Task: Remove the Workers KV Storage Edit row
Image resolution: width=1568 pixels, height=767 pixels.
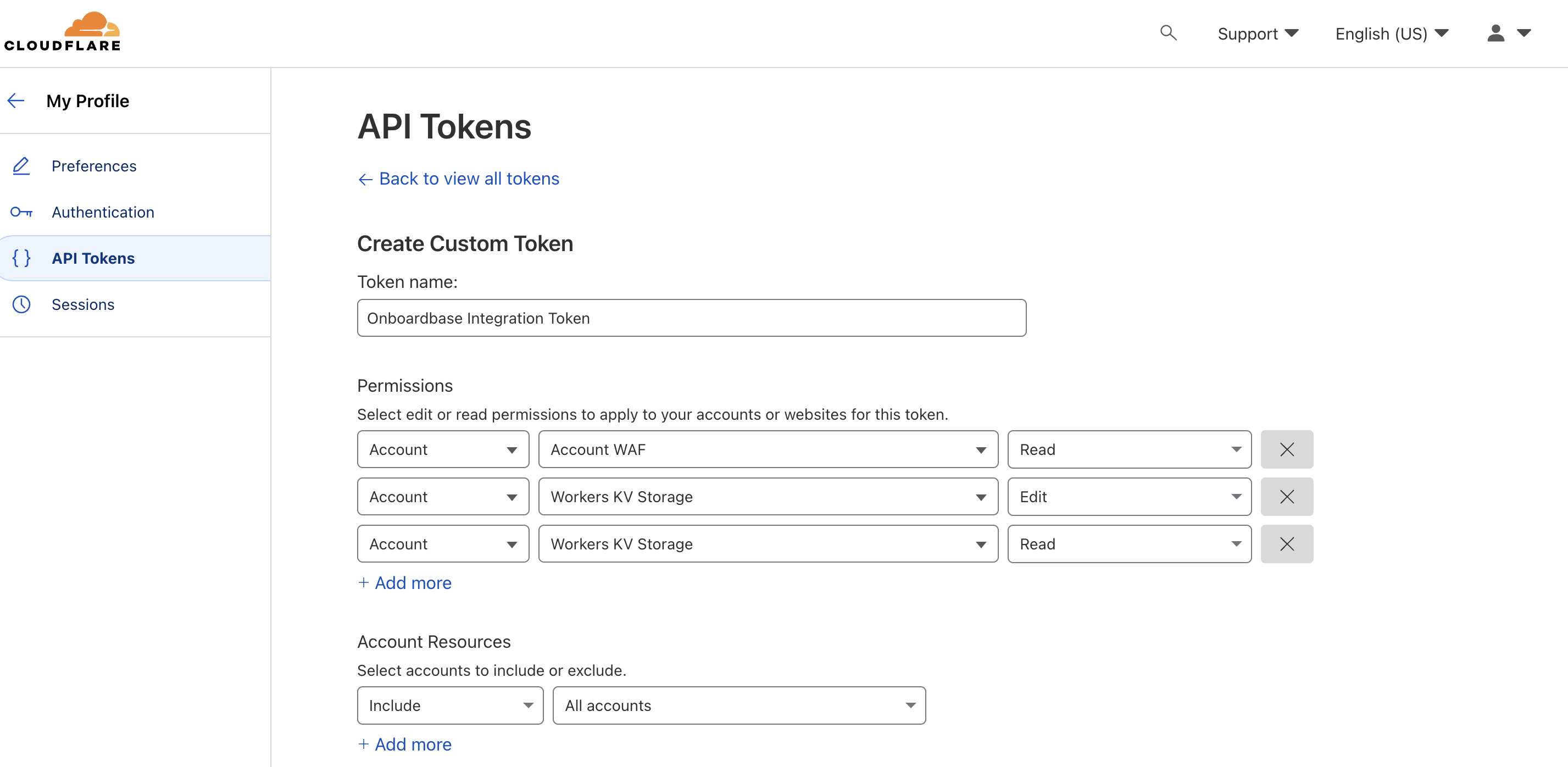Action: pos(1286,497)
